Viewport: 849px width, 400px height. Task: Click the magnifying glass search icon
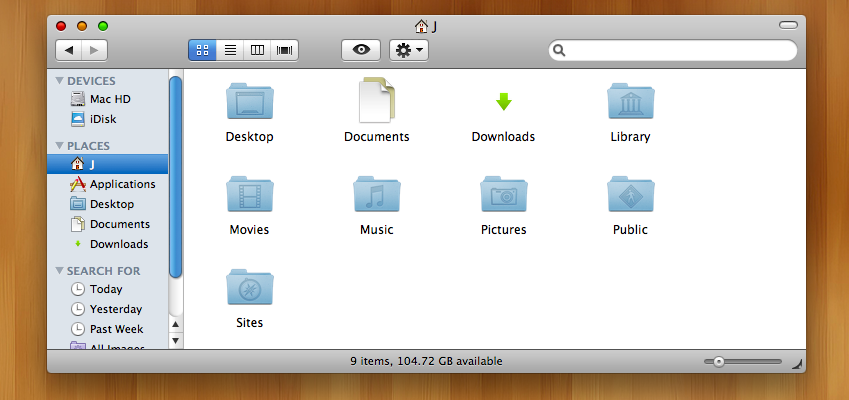point(559,50)
